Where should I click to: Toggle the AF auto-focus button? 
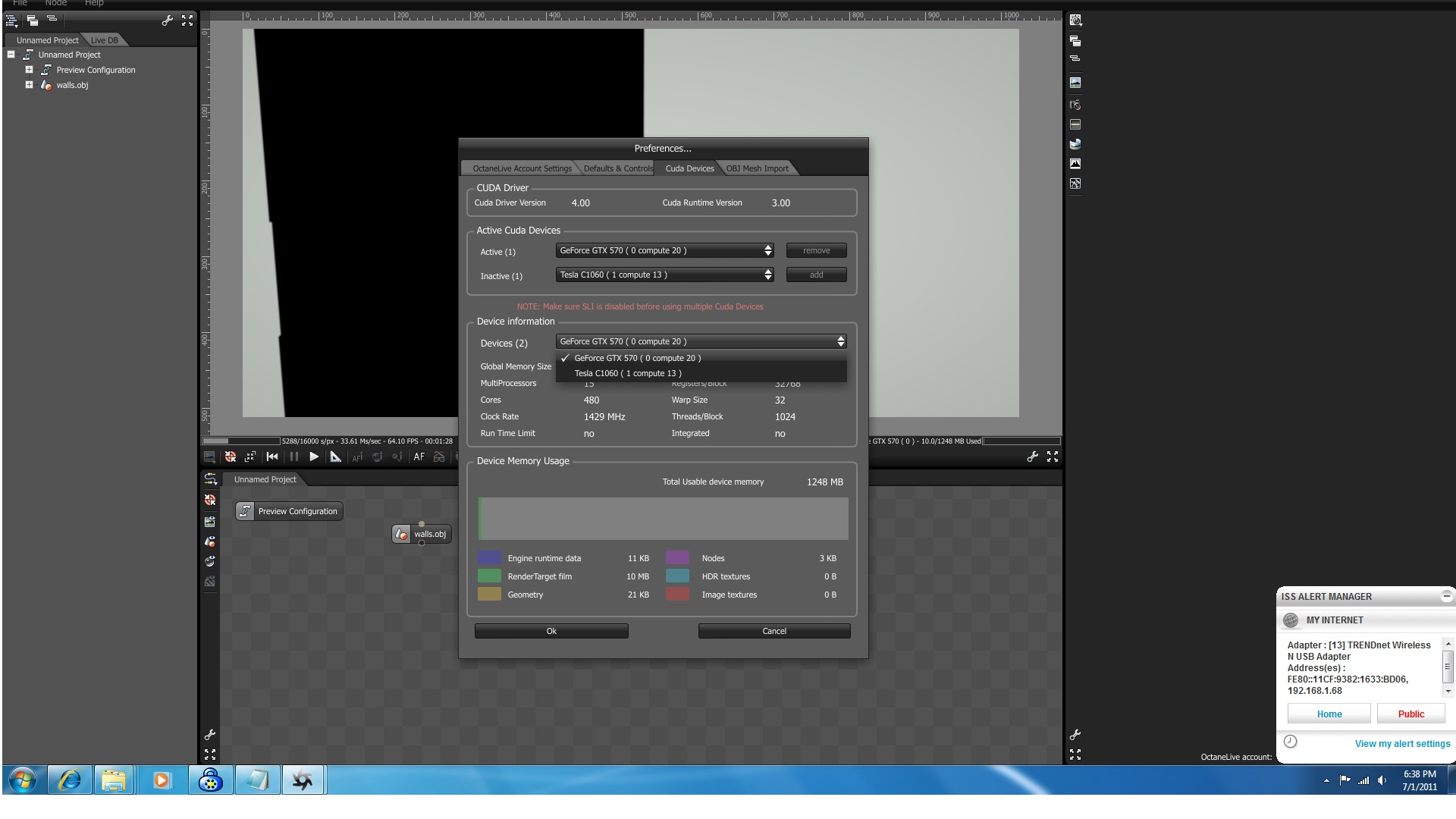tap(419, 457)
